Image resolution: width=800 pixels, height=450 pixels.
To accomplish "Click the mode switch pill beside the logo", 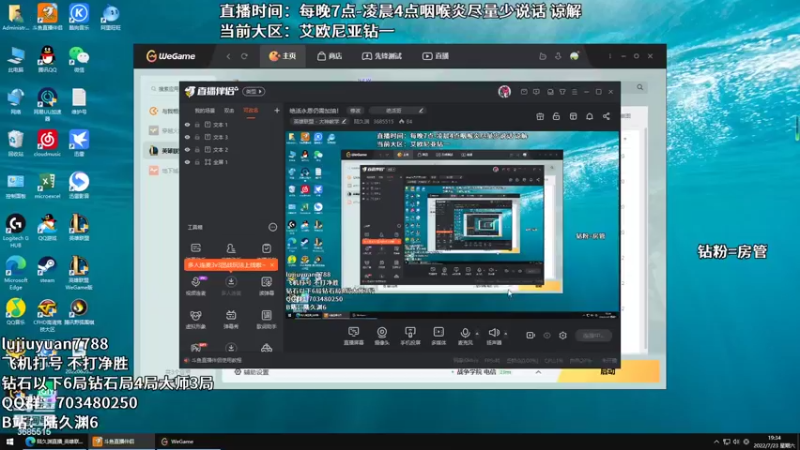I will pyautogui.click(x=254, y=91).
